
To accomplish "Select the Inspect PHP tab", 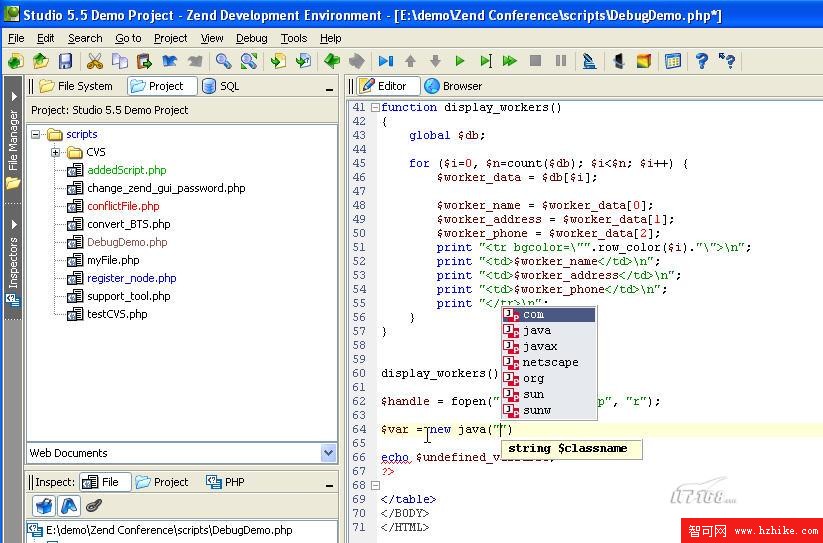I will click(x=226, y=482).
